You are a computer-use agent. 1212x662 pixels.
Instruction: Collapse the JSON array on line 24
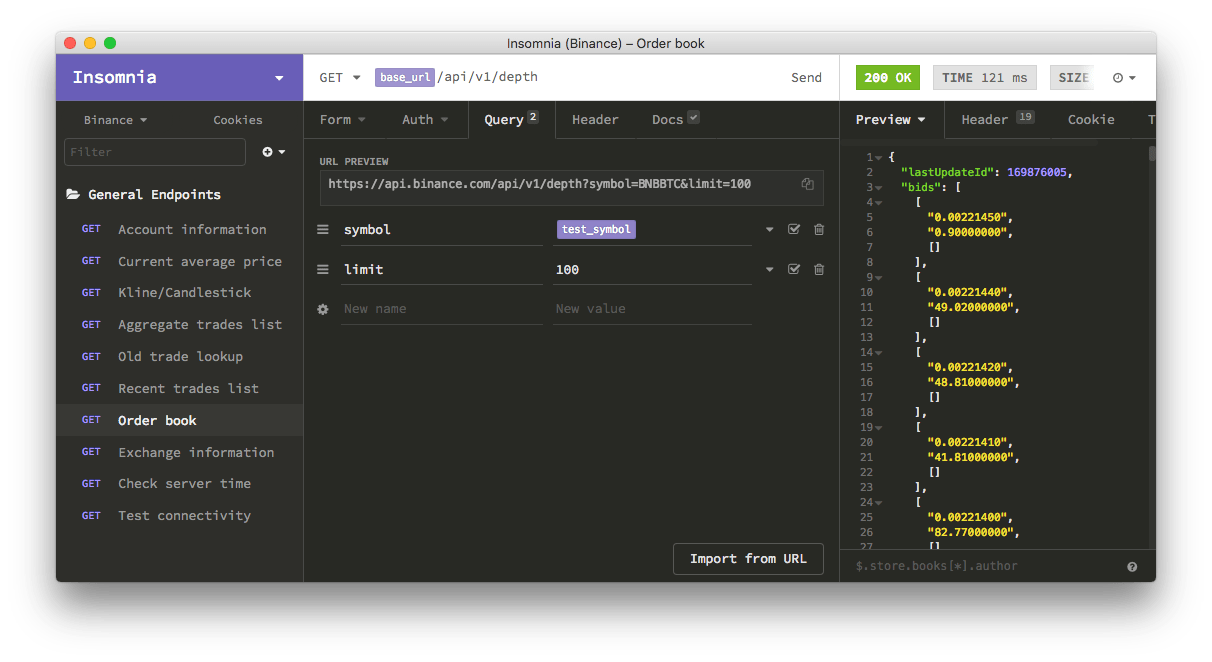(x=879, y=502)
